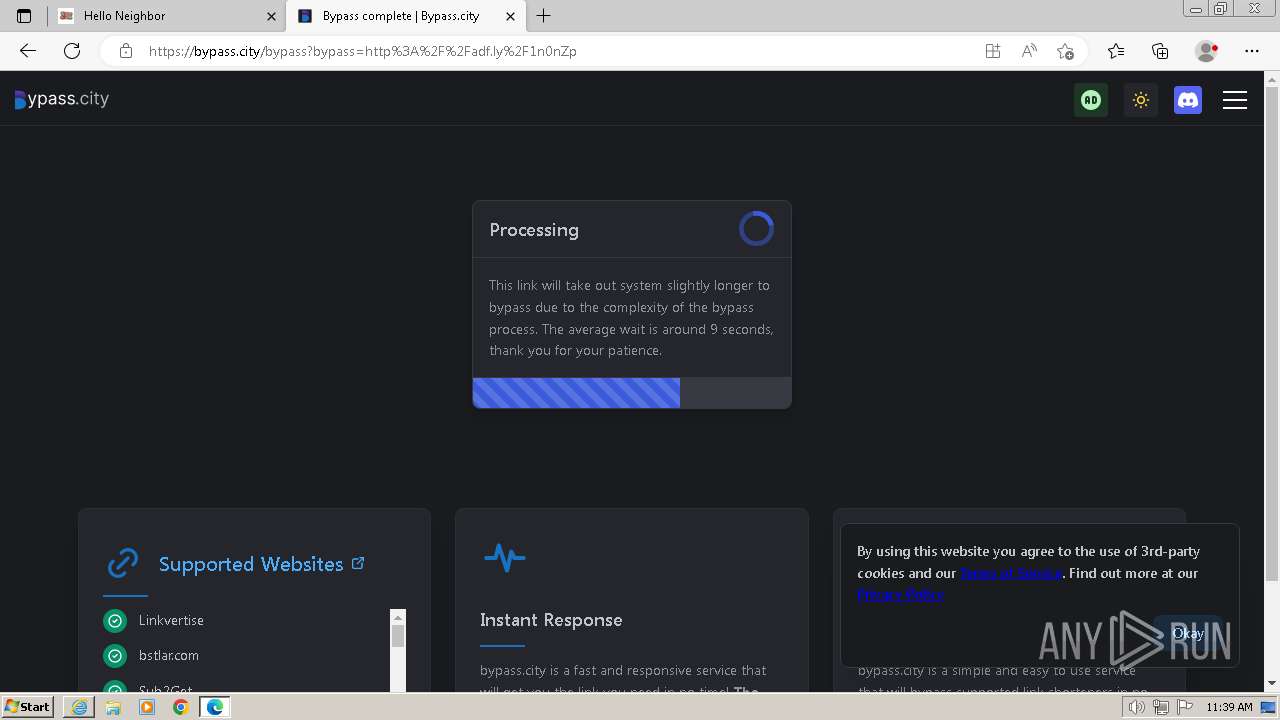Open the tab actions menu icon
Viewport: 1280px width, 720px height.
tap(24, 16)
